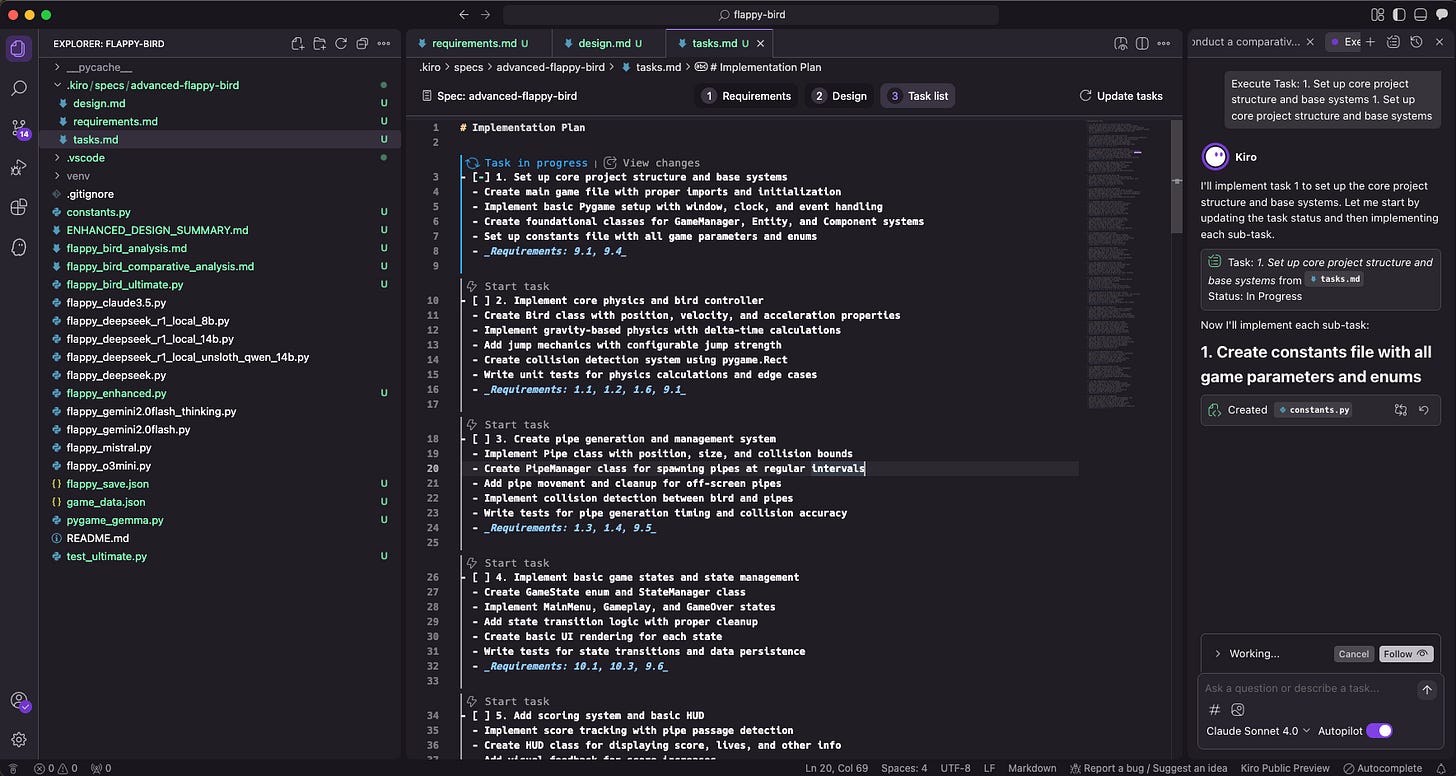Expand the Working... status row

coord(1246,654)
